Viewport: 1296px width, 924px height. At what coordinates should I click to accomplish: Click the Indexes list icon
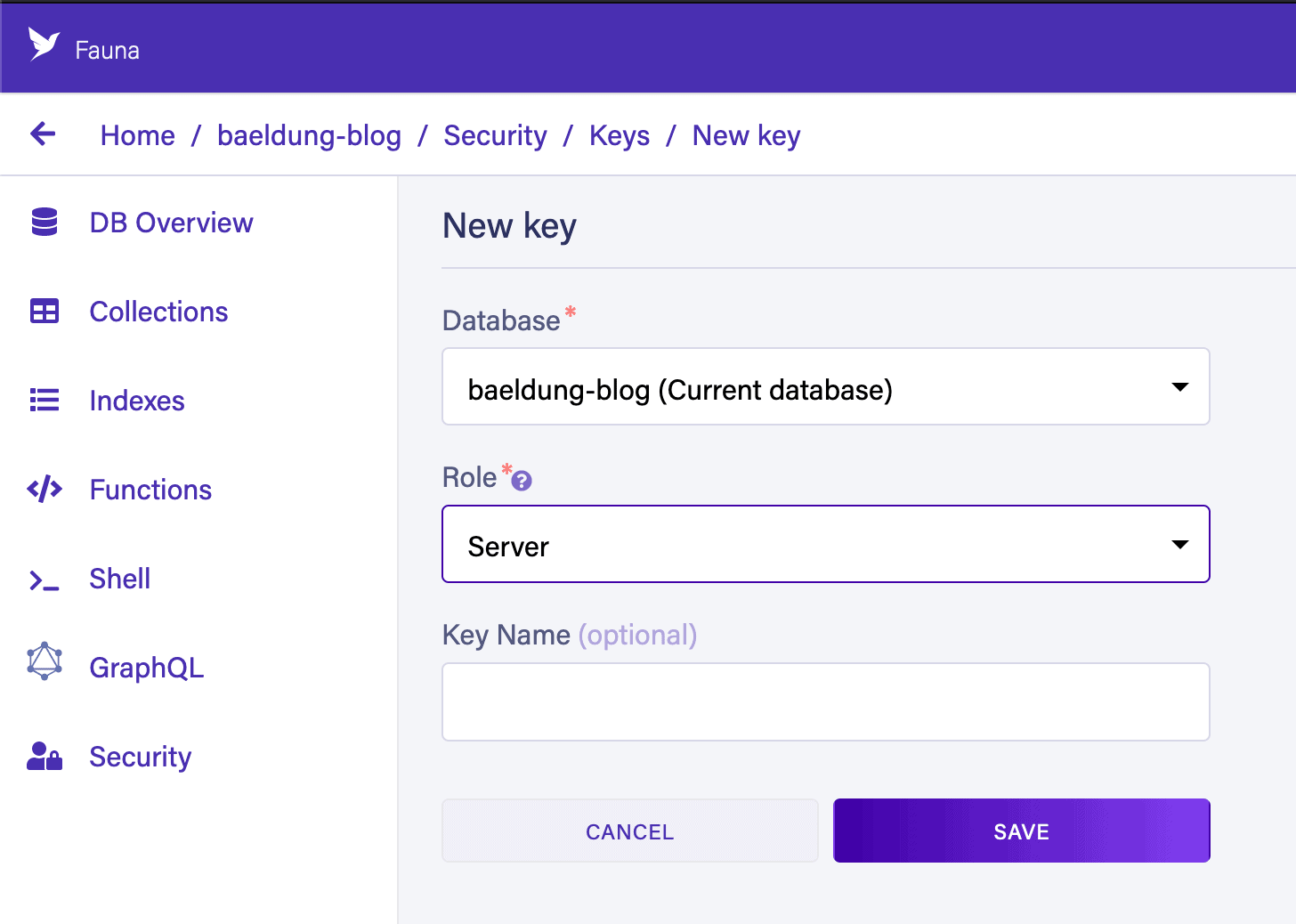click(x=45, y=400)
